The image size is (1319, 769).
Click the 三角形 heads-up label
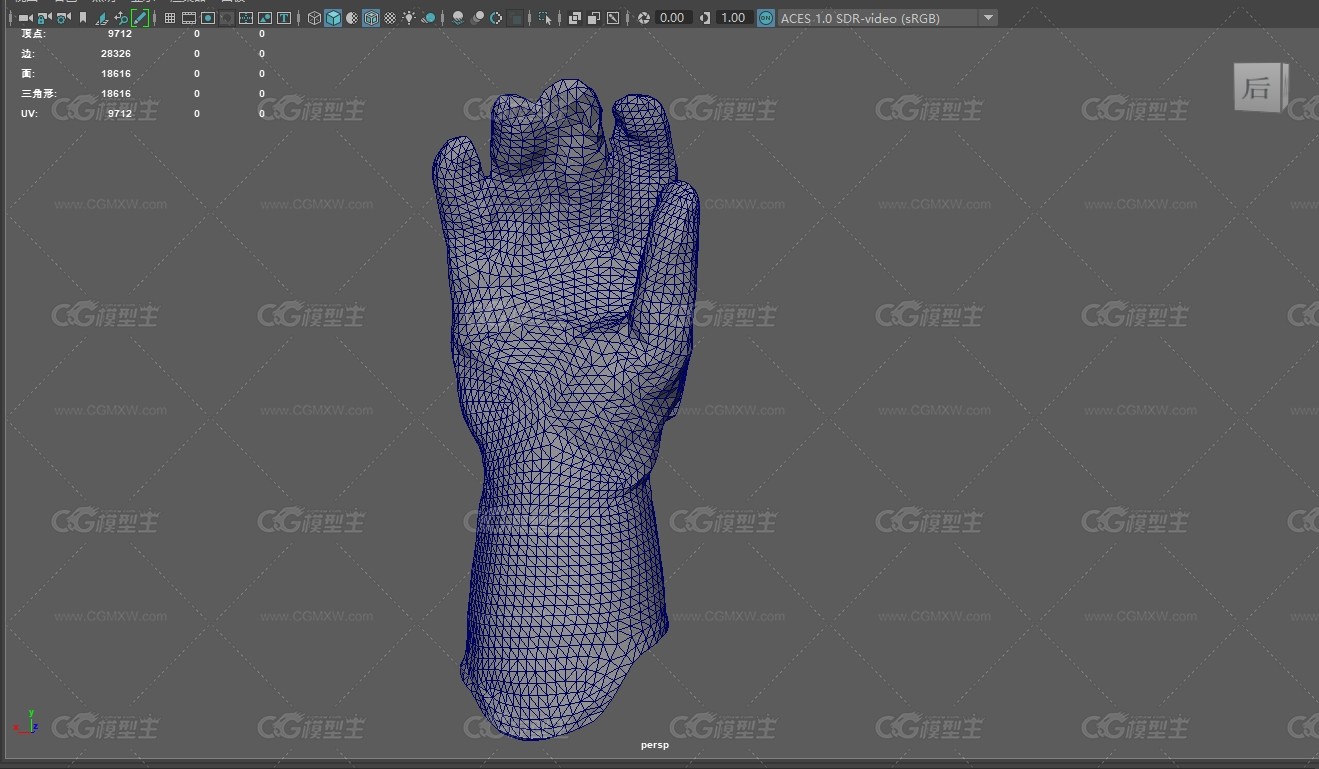click(38, 94)
